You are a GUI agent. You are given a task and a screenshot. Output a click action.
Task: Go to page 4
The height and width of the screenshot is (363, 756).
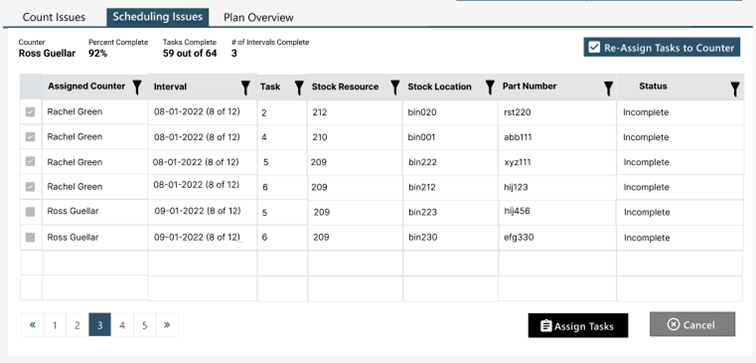tap(122, 324)
